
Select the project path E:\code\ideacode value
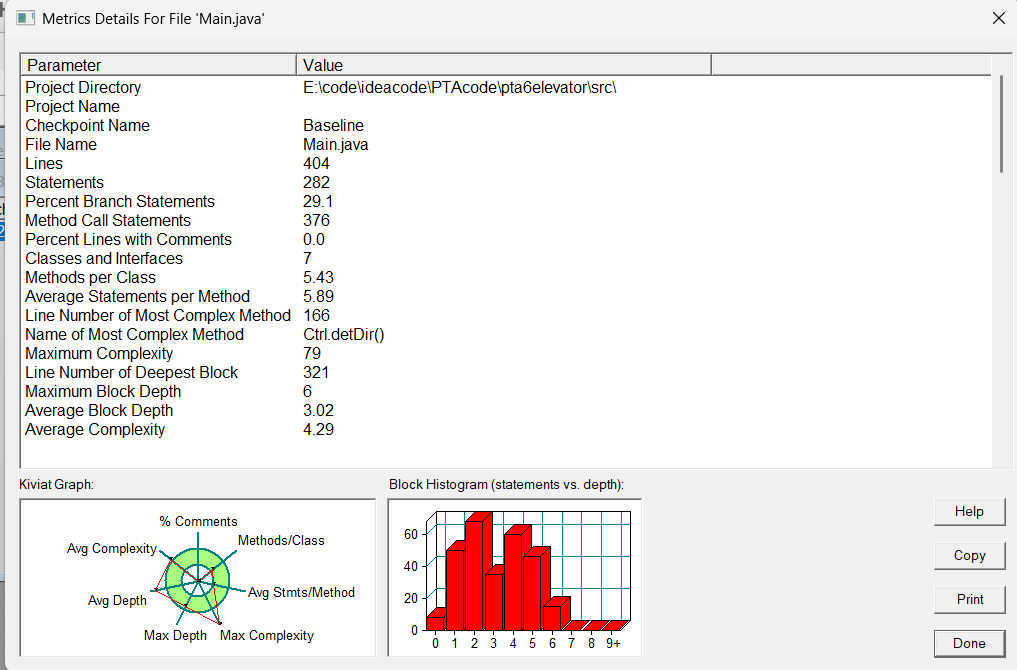459,88
